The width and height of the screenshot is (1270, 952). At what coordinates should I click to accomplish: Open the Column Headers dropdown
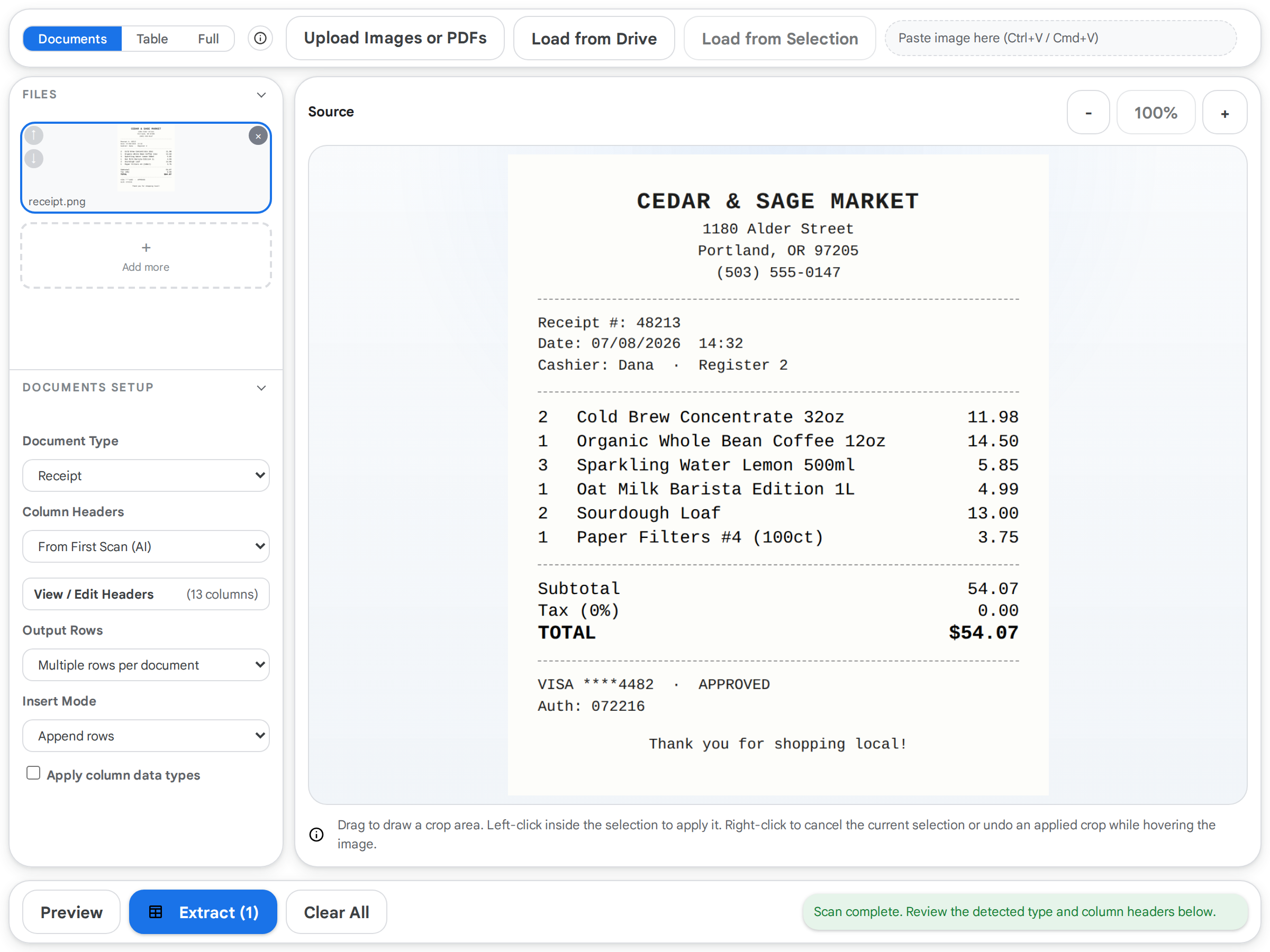coord(146,547)
